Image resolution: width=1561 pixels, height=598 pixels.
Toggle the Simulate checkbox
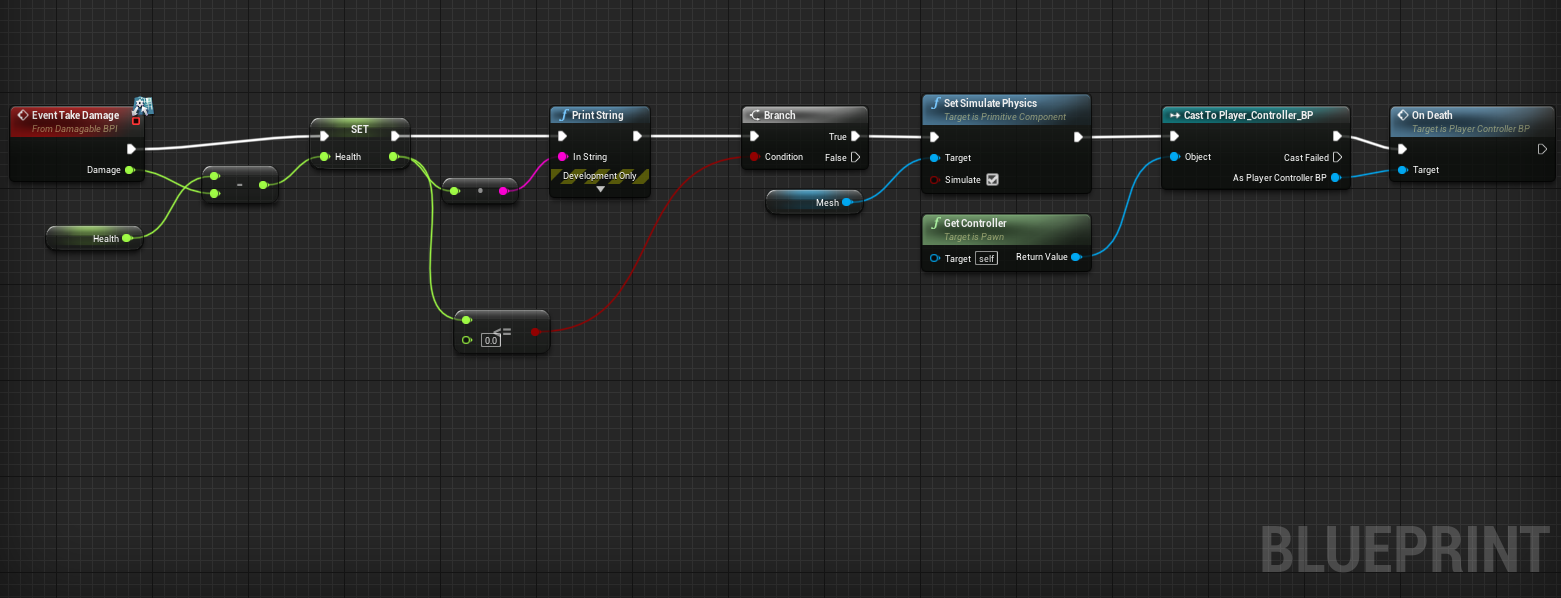992,180
